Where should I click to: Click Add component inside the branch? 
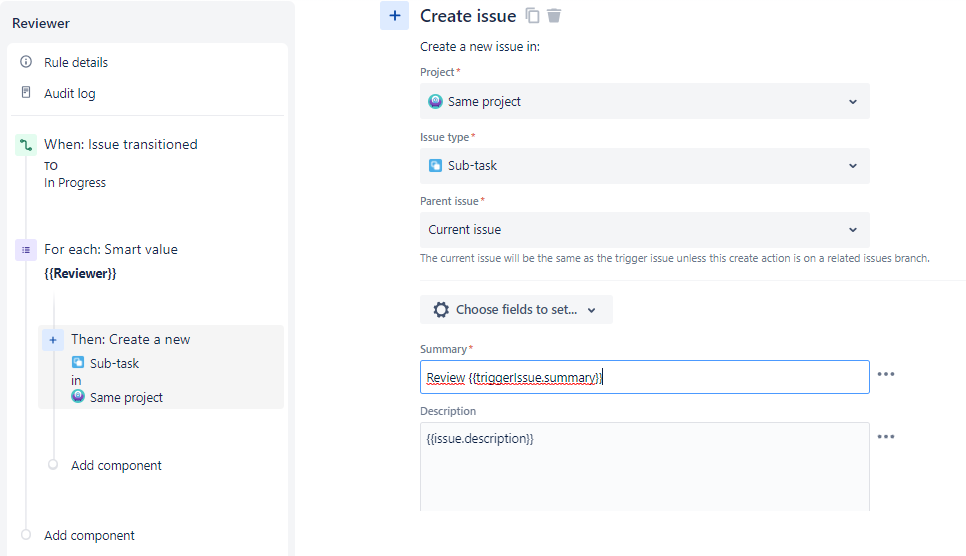[x=116, y=465]
